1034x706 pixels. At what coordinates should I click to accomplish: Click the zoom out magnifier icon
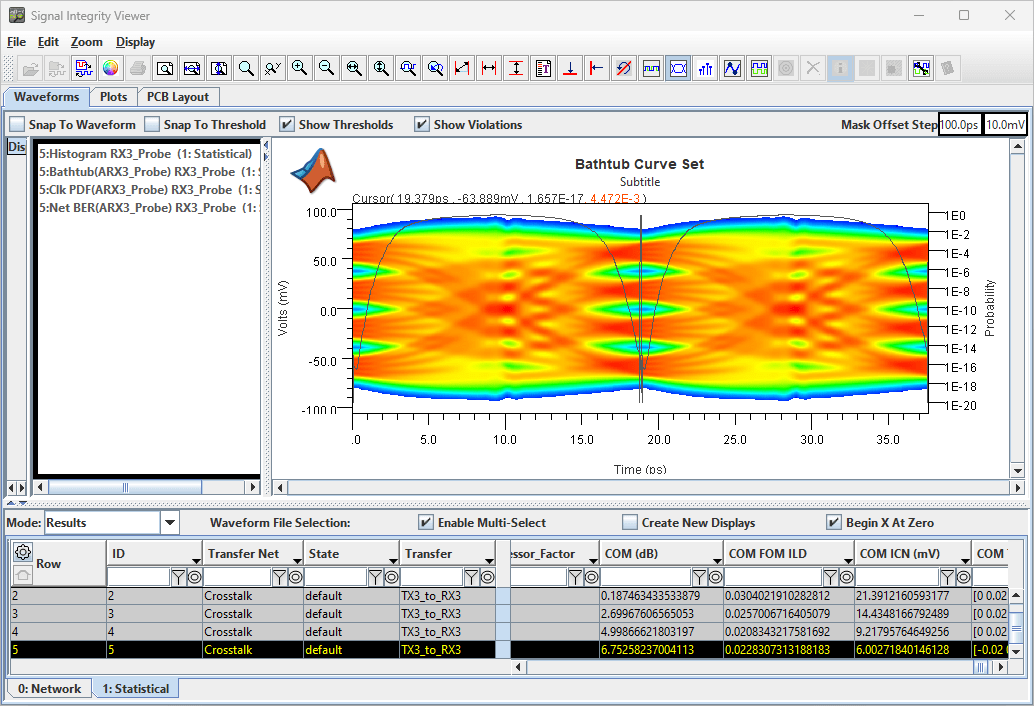coord(326,68)
